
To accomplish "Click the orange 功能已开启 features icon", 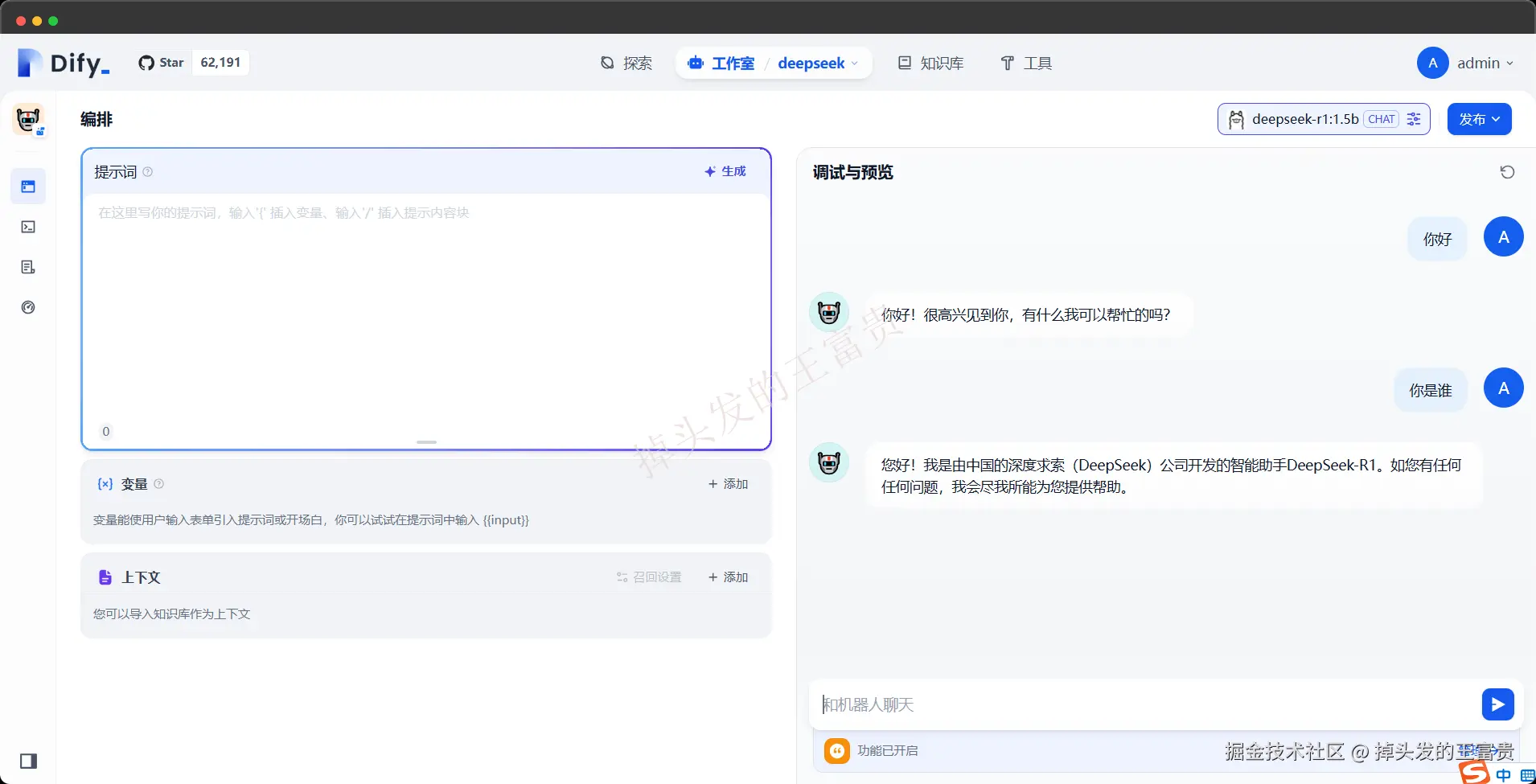I will pyautogui.click(x=837, y=750).
